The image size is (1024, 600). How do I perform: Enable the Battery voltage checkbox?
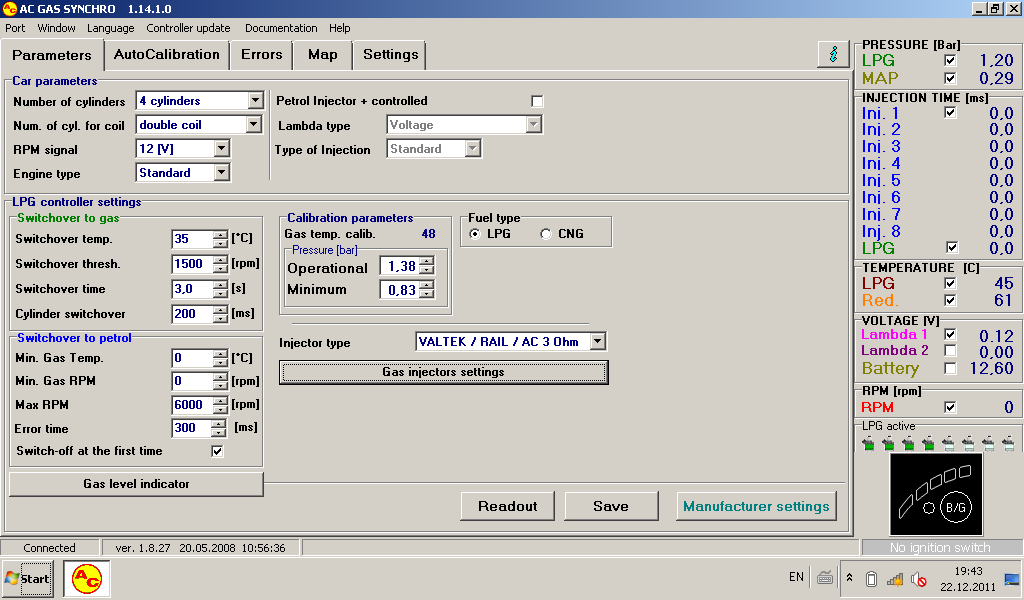[950, 368]
